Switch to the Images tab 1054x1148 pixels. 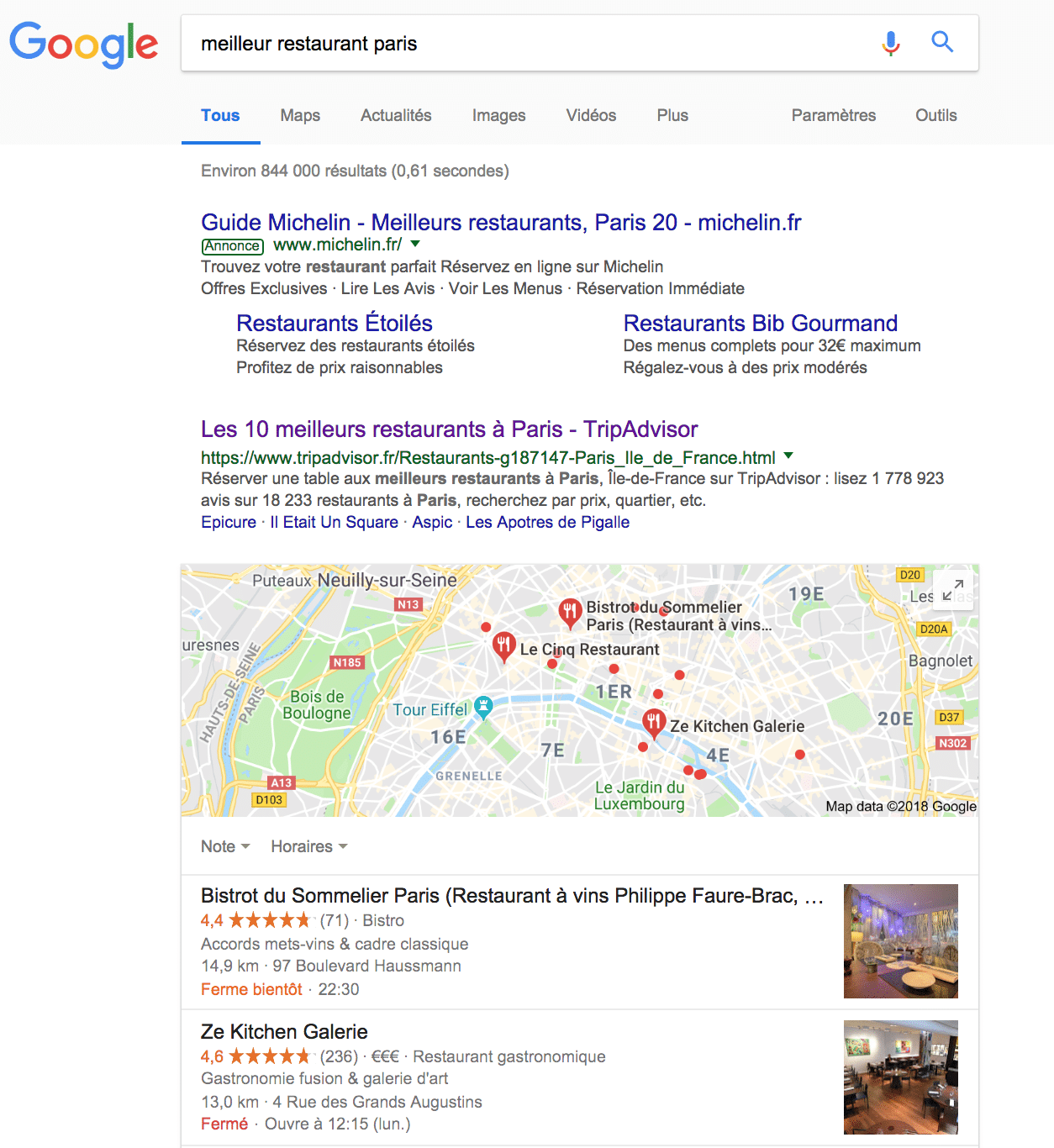click(498, 115)
